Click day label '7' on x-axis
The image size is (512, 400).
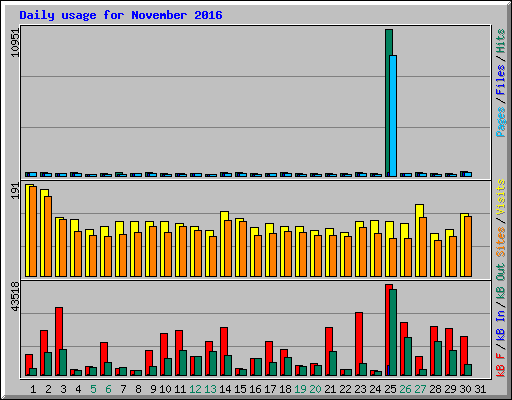click(123, 389)
